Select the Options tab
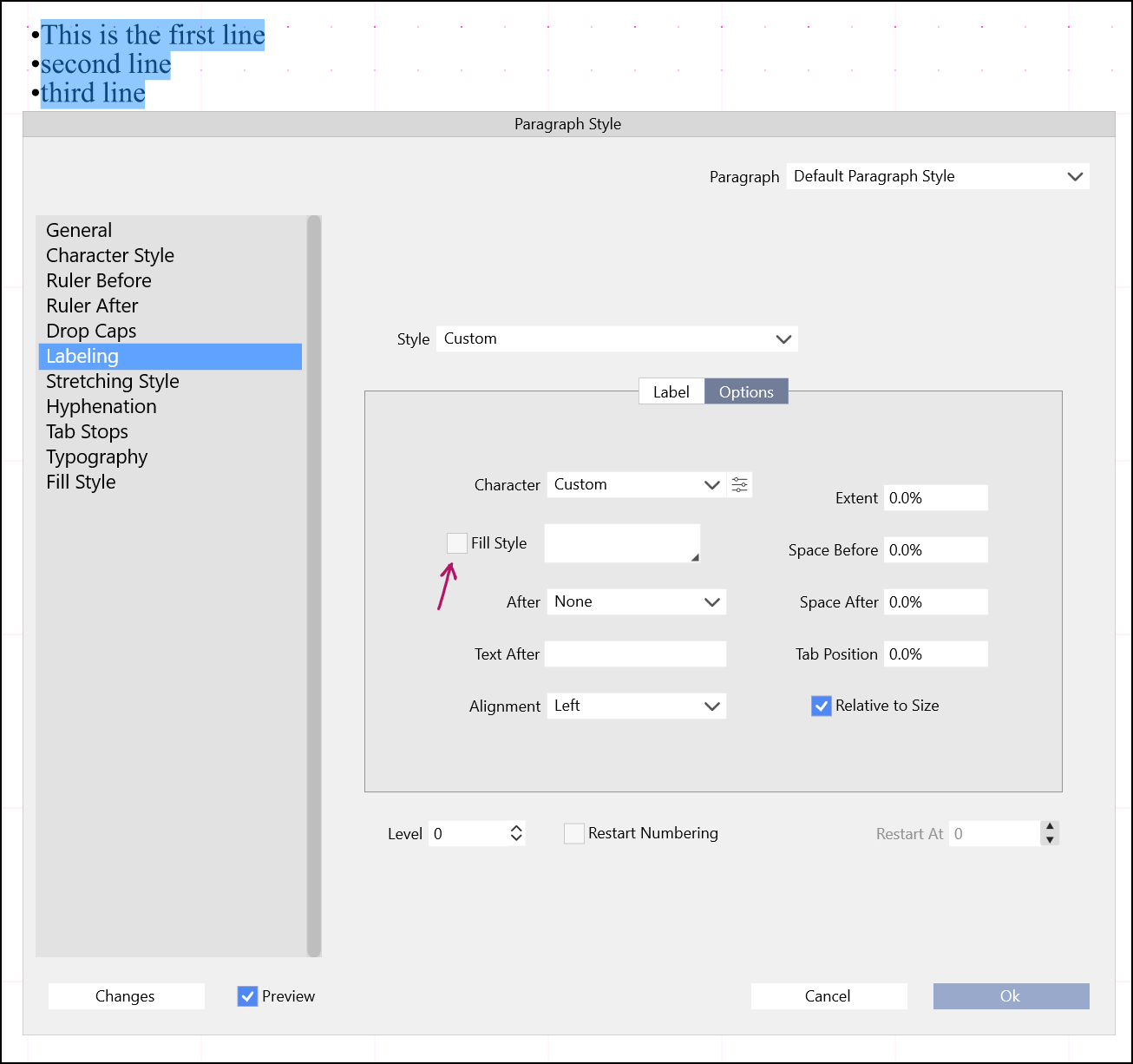This screenshot has height=1064, width=1133. tap(746, 391)
